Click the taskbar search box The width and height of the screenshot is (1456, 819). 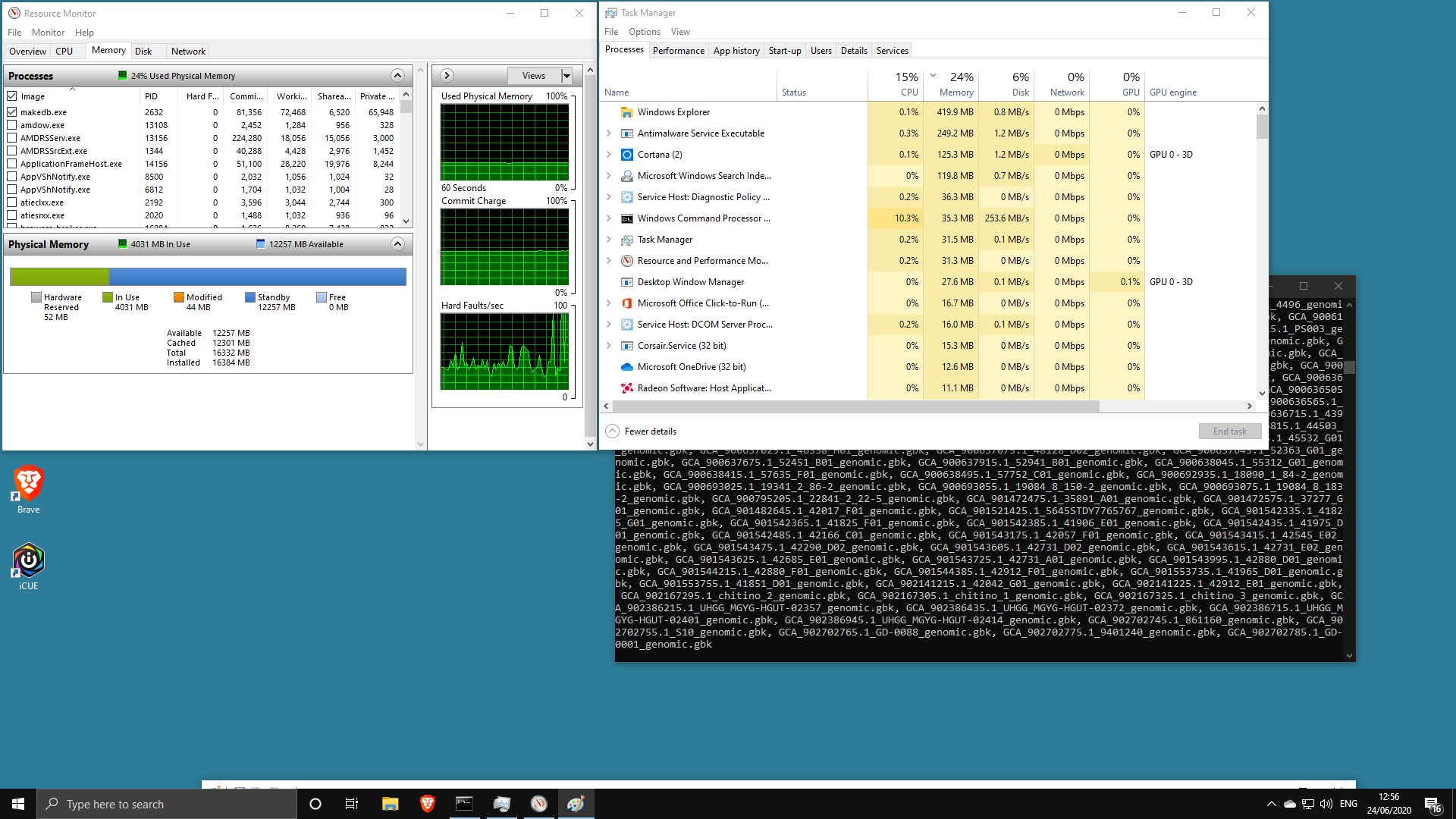[167, 804]
